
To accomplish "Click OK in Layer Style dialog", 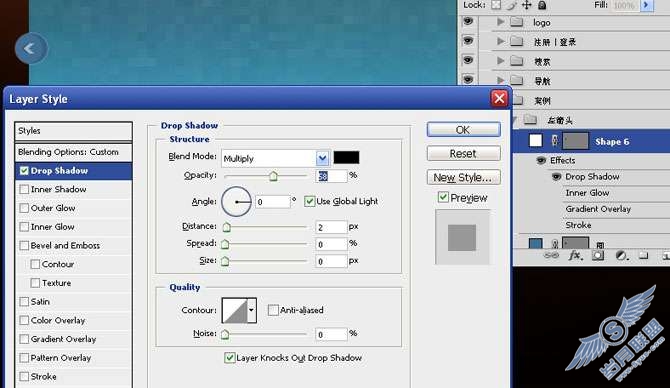I will [x=463, y=130].
